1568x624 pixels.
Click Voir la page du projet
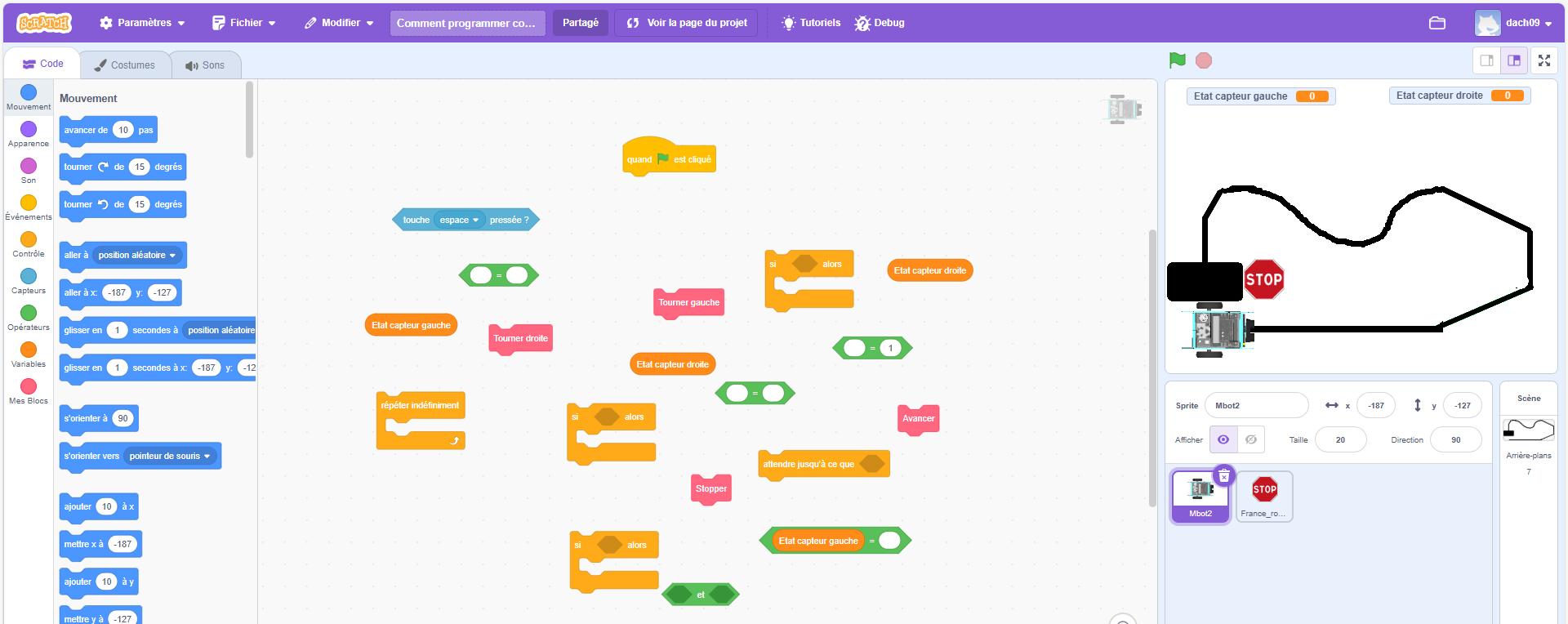pyautogui.click(x=686, y=23)
